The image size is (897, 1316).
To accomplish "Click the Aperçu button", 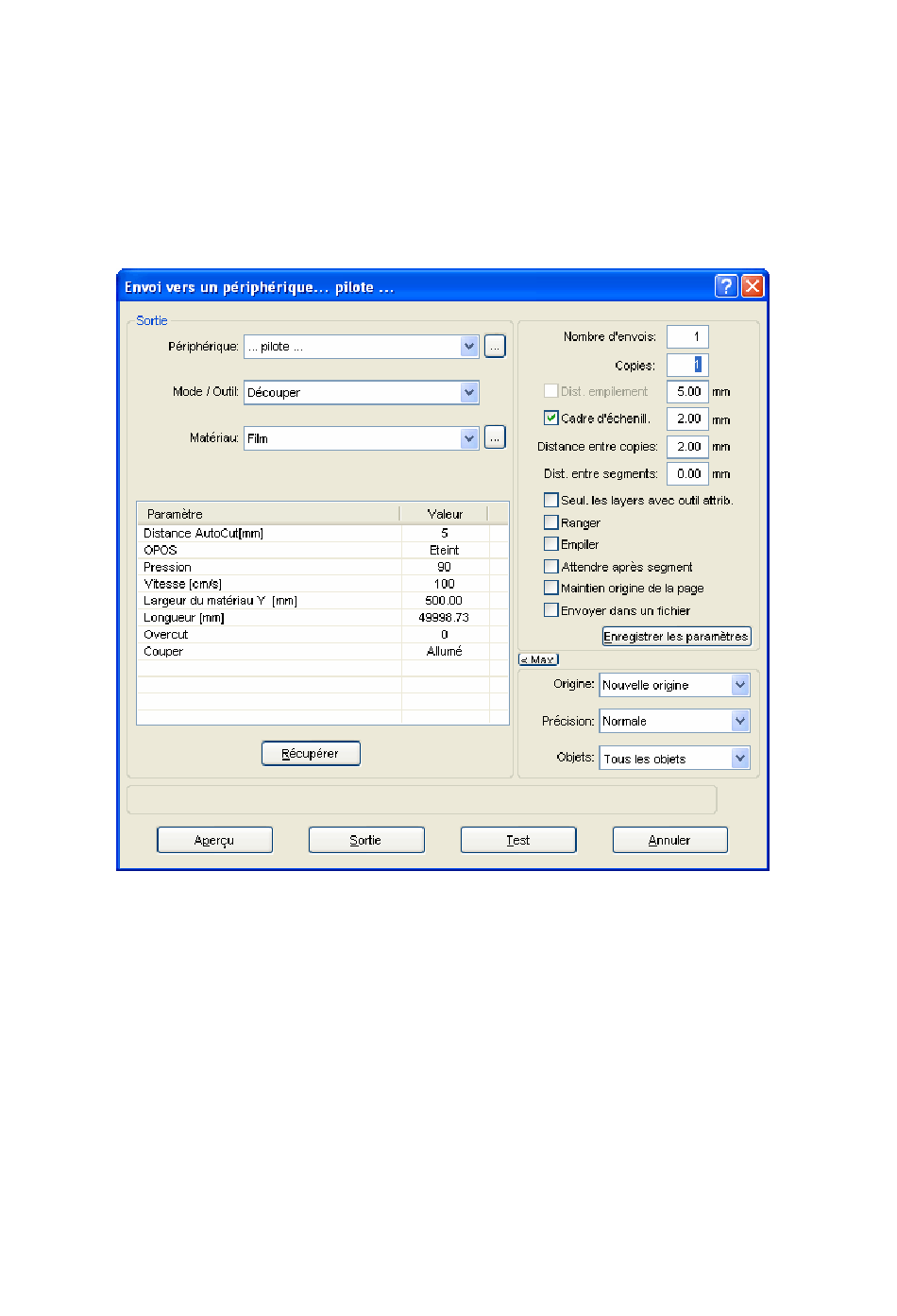I will [214, 840].
